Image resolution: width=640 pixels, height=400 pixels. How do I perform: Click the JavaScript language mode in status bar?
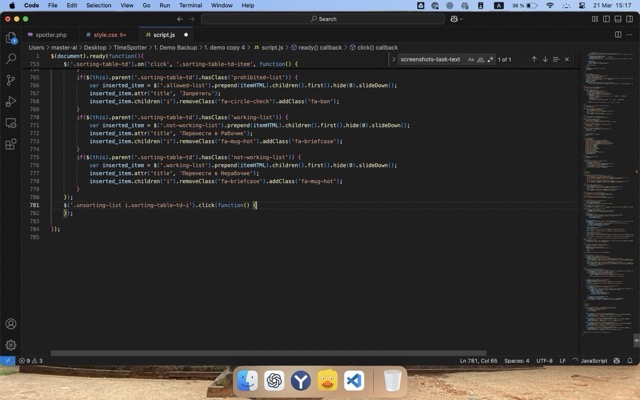tap(594, 360)
